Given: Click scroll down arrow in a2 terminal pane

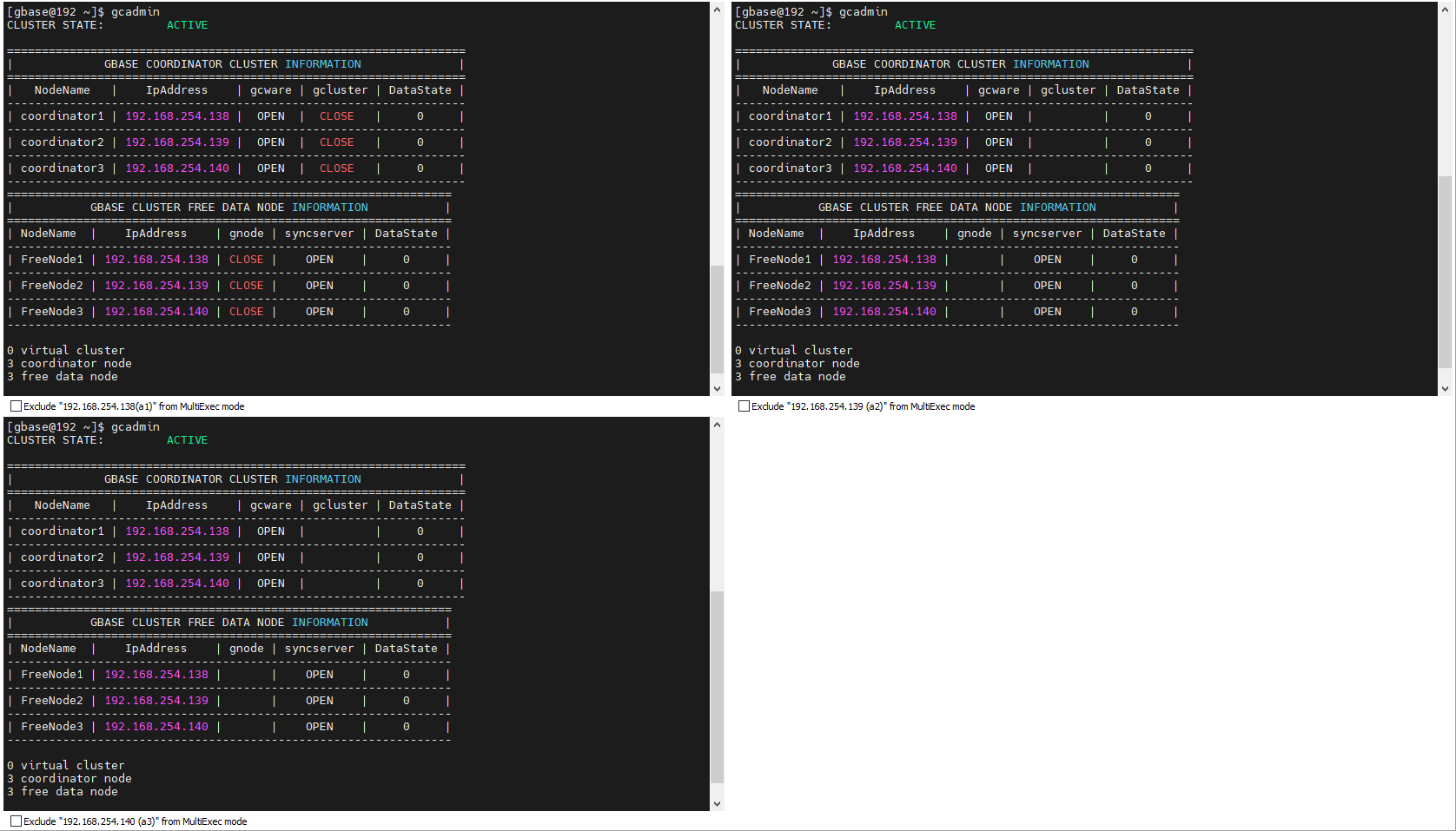Looking at the screenshot, I should [x=1445, y=389].
